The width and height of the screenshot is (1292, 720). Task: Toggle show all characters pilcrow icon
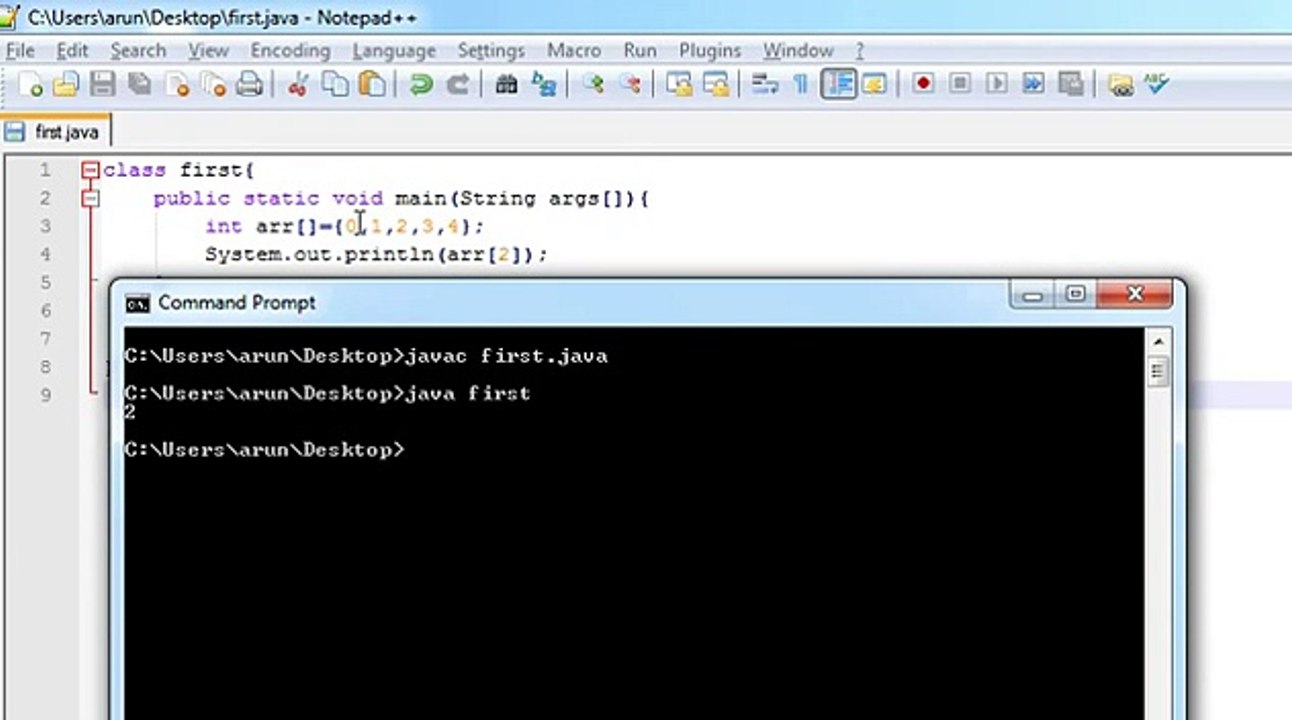pos(800,85)
